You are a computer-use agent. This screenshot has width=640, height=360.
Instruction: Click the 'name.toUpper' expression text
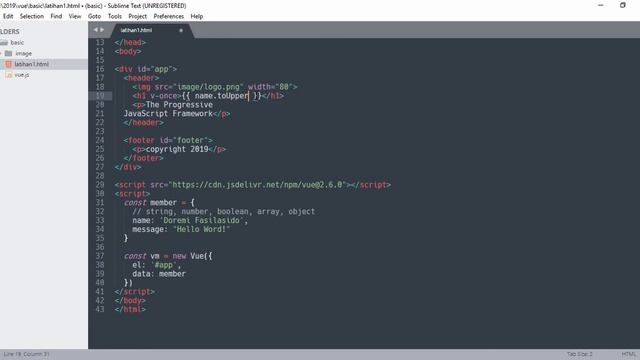(221, 96)
